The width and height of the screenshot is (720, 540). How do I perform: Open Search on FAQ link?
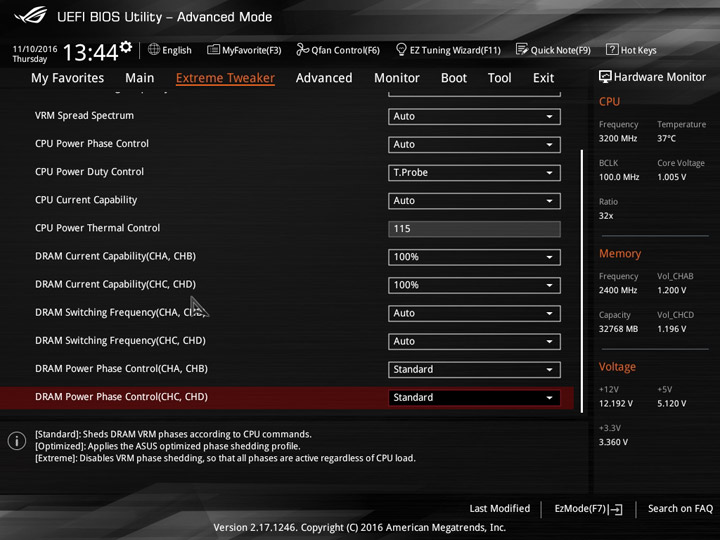(x=680, y=508)
